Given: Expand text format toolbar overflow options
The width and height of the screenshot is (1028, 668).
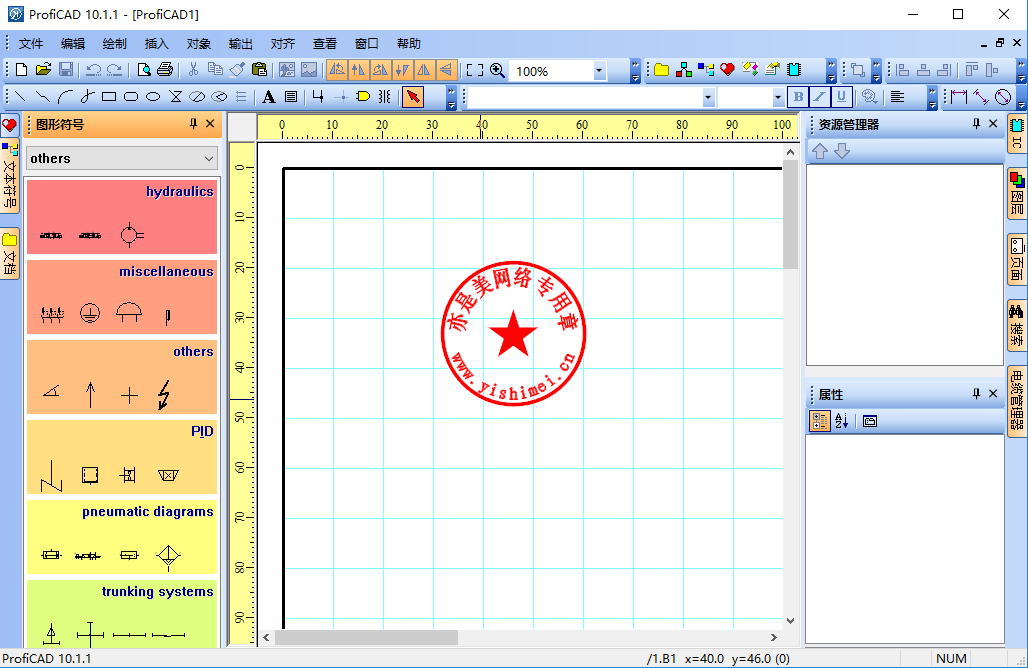Looking at the screenshot, I should coord(932,98).
